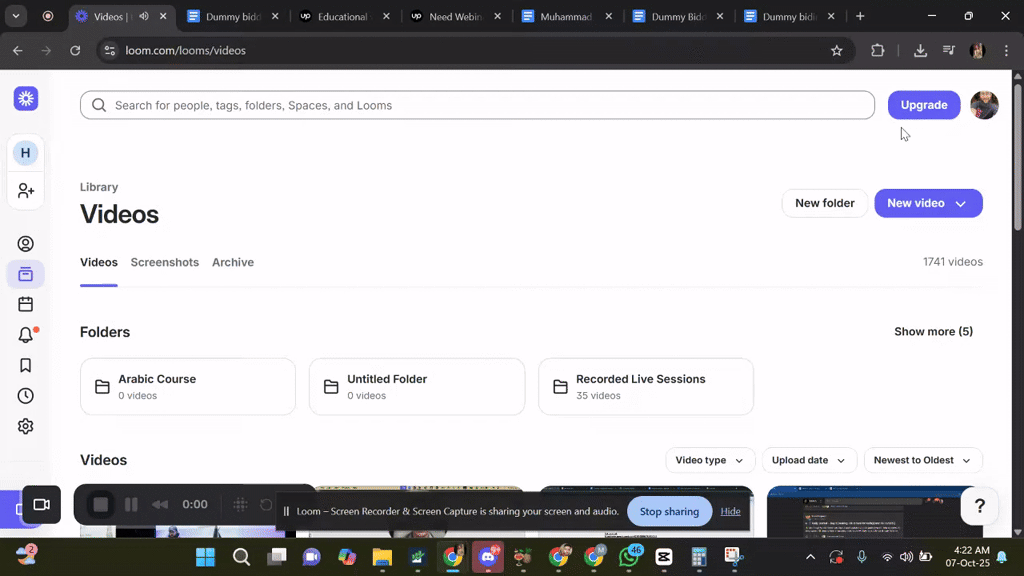Open Chrome media control icon

pos(949,50)
